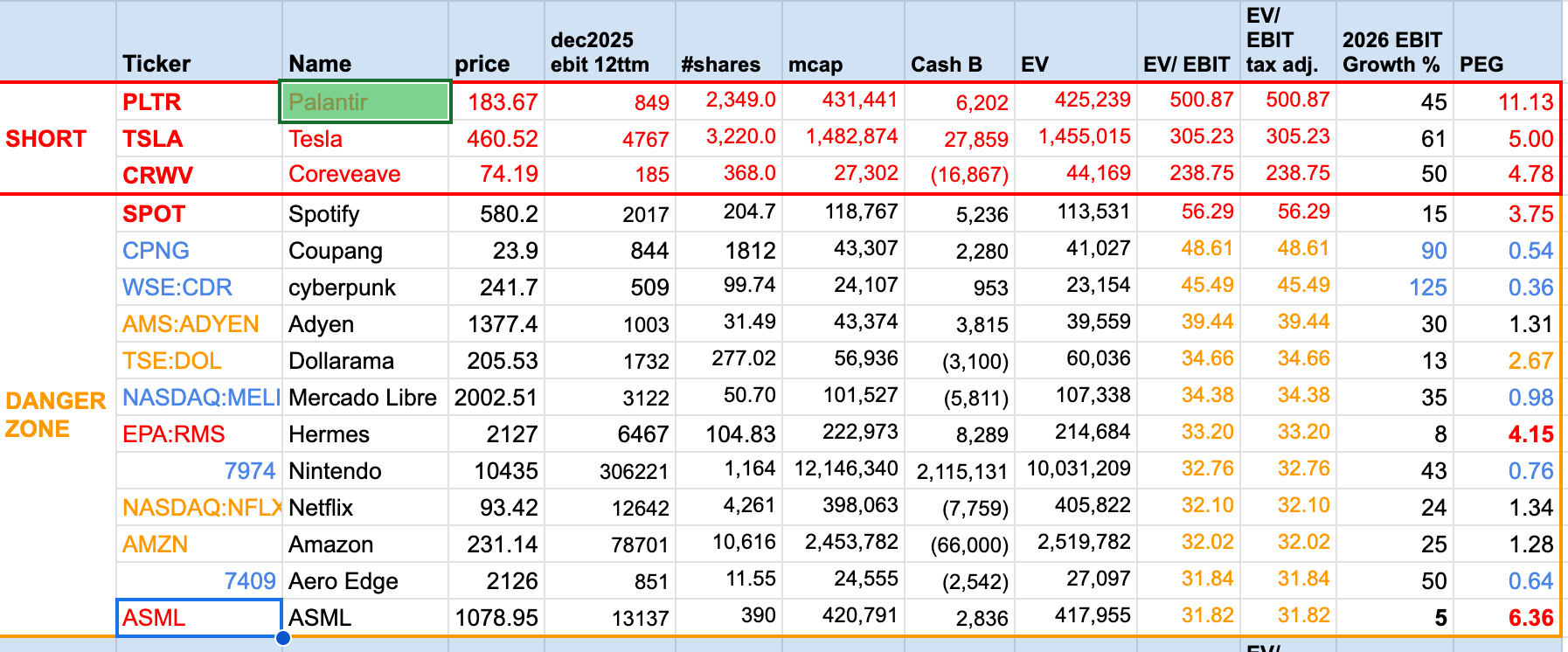Image resolution: width=1568 pixels, height=652 pixels.
Task: Click the Amazon name cell
Action: coord(365,544)
